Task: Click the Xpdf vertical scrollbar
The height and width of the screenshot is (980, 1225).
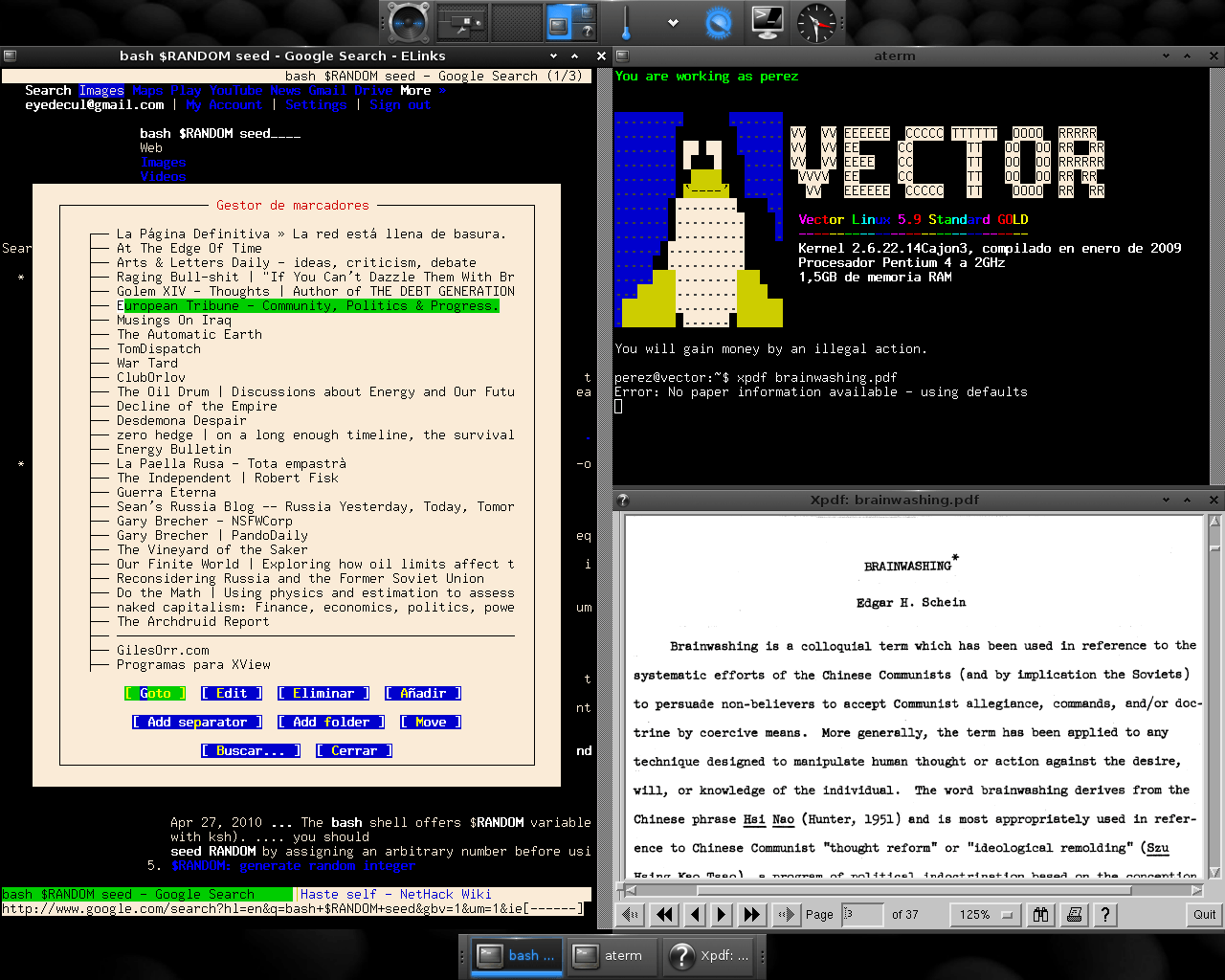Action: coord(1214,697)
